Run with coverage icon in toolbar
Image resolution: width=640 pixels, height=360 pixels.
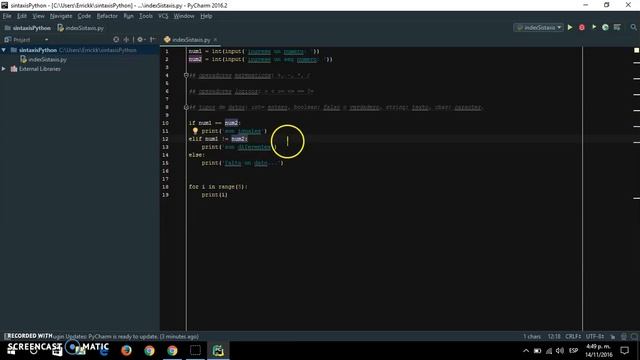coord(594,27)
